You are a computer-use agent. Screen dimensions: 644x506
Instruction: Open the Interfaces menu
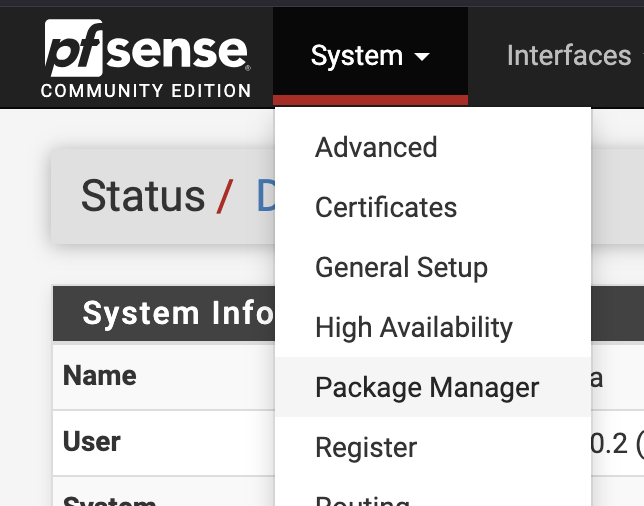pos(568,55)
